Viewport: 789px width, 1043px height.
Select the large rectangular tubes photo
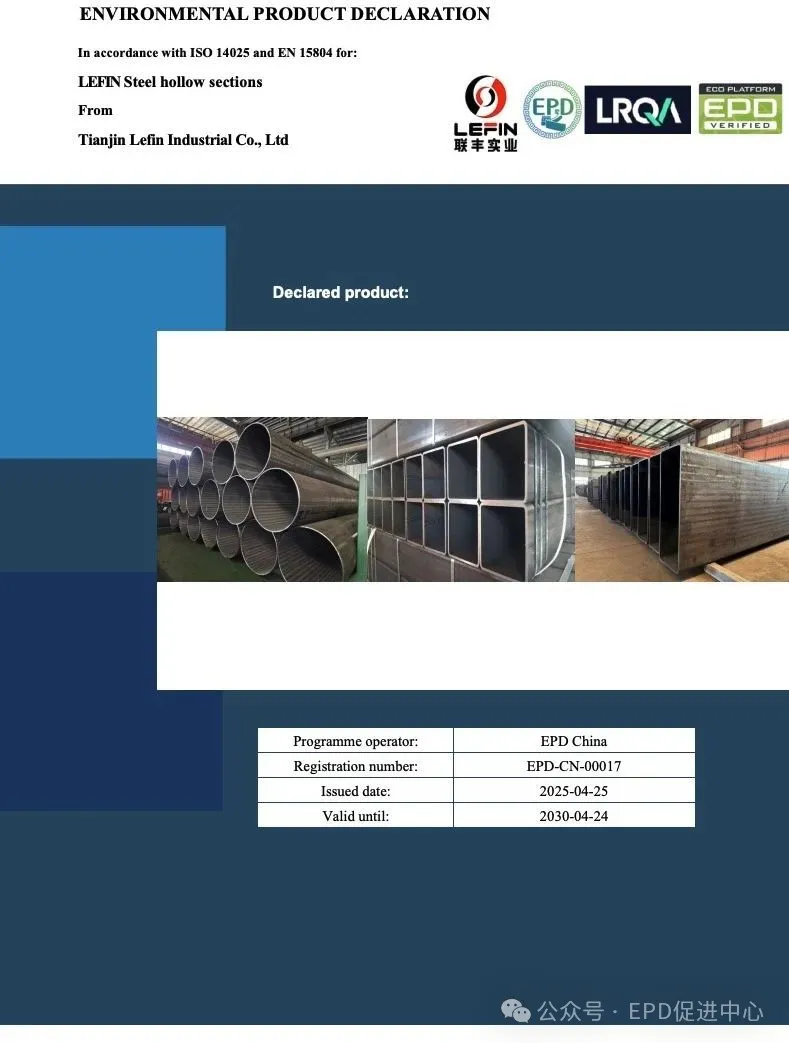[682, 500]
